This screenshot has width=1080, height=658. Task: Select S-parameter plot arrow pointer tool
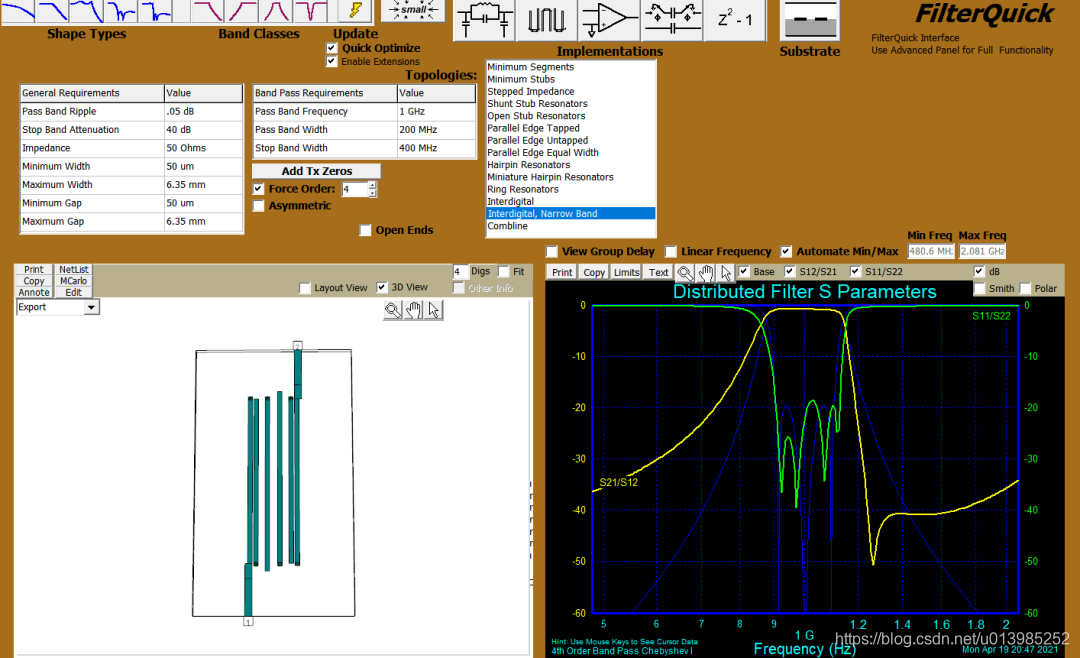[x=726, y=273]
